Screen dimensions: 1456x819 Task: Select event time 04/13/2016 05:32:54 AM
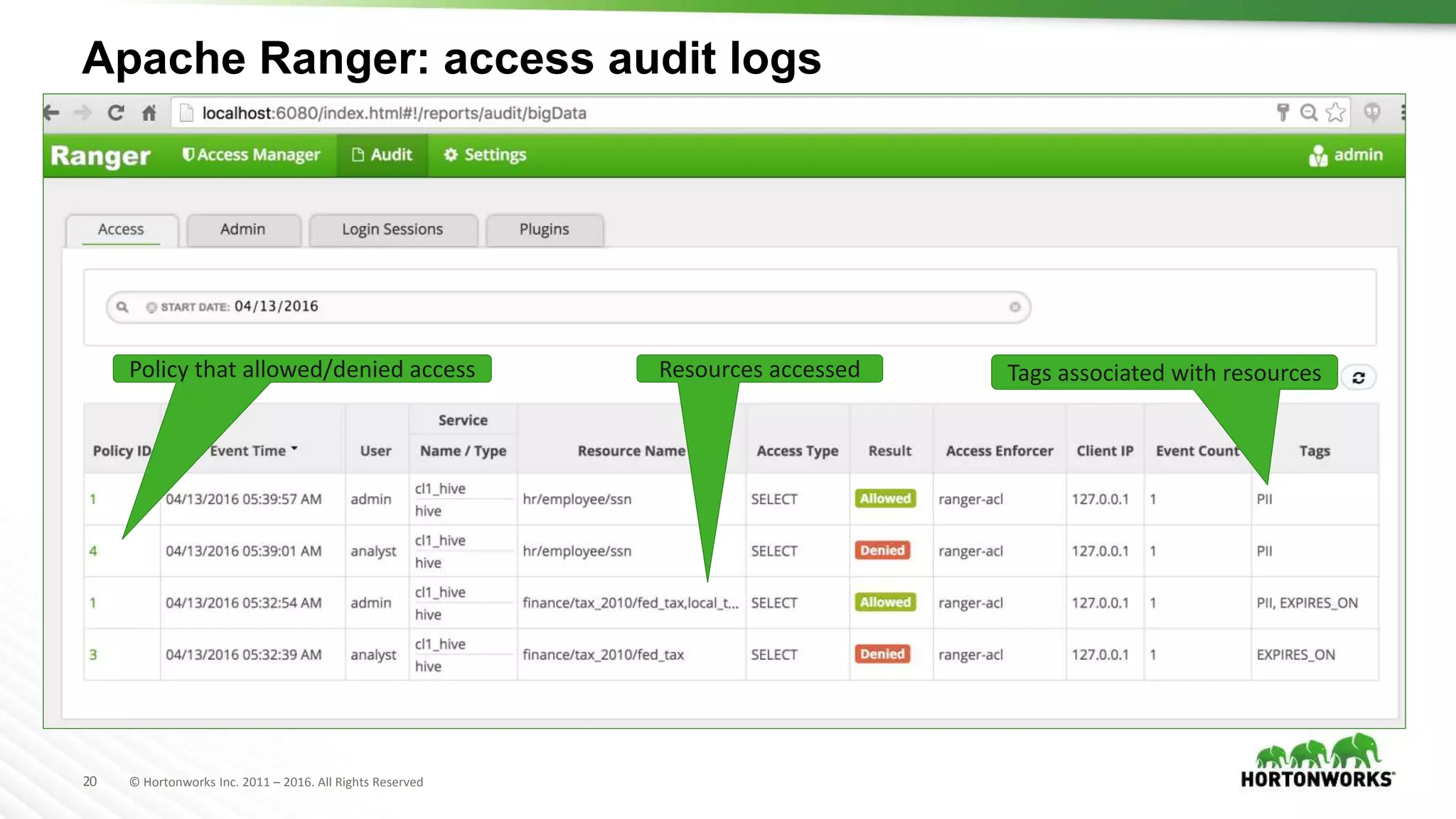pos(244,603)
